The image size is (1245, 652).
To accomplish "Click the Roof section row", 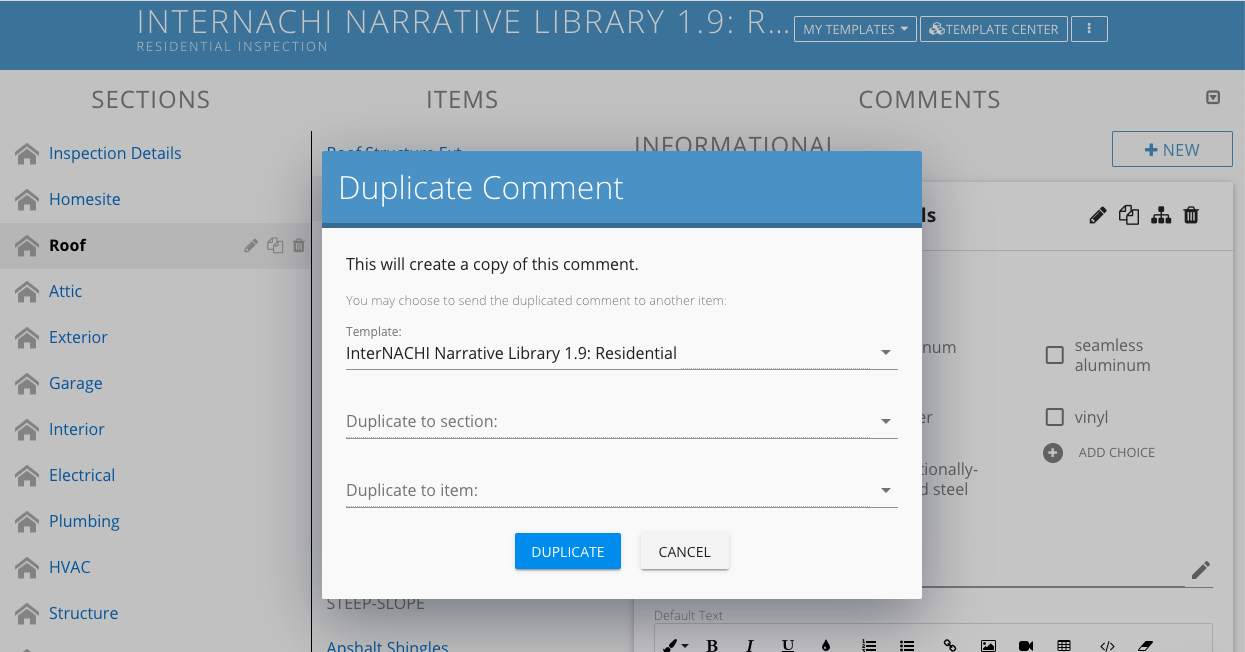I will click(155, 245).
